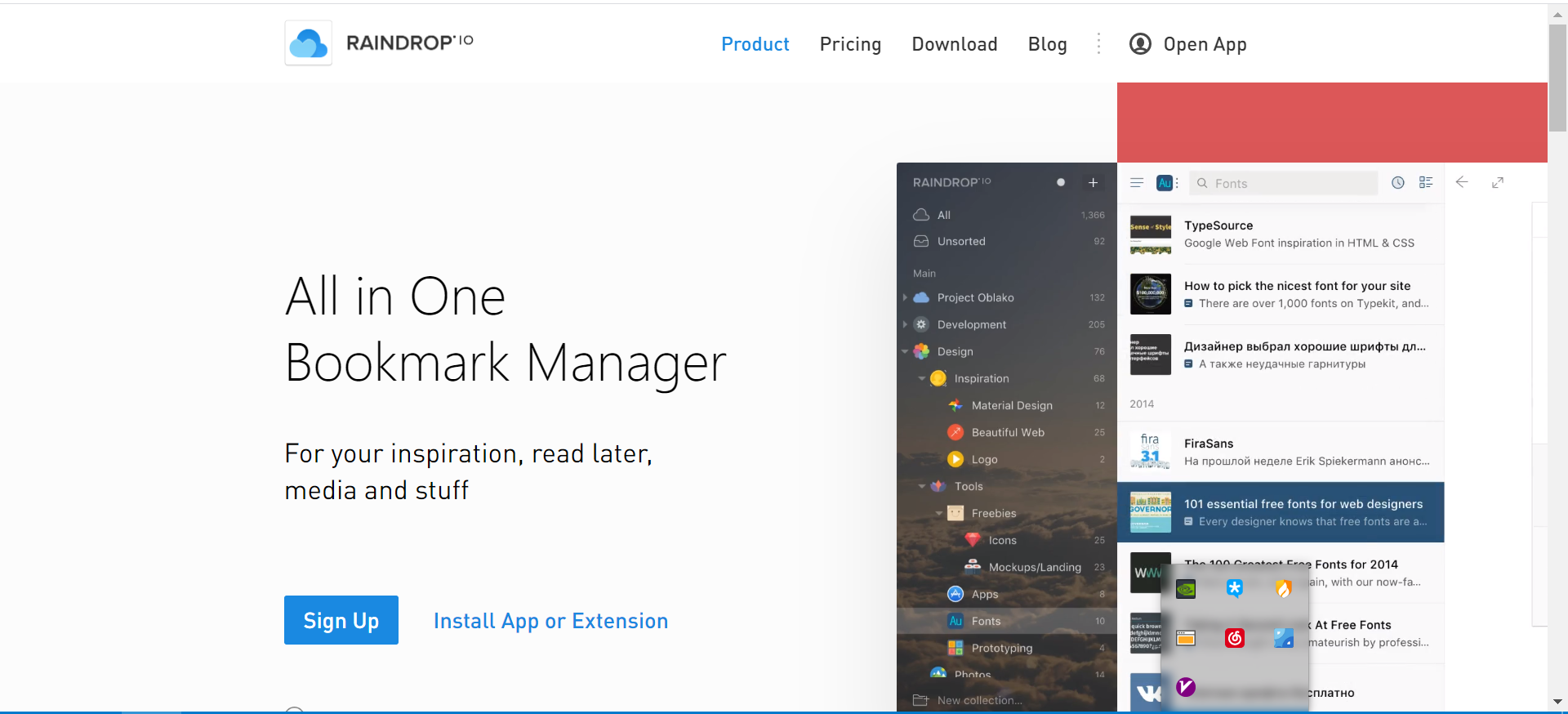This screenshot has height=714, width=1568.
Task: Click the Au collection icon beside search field
Action: click(1165, 183)
